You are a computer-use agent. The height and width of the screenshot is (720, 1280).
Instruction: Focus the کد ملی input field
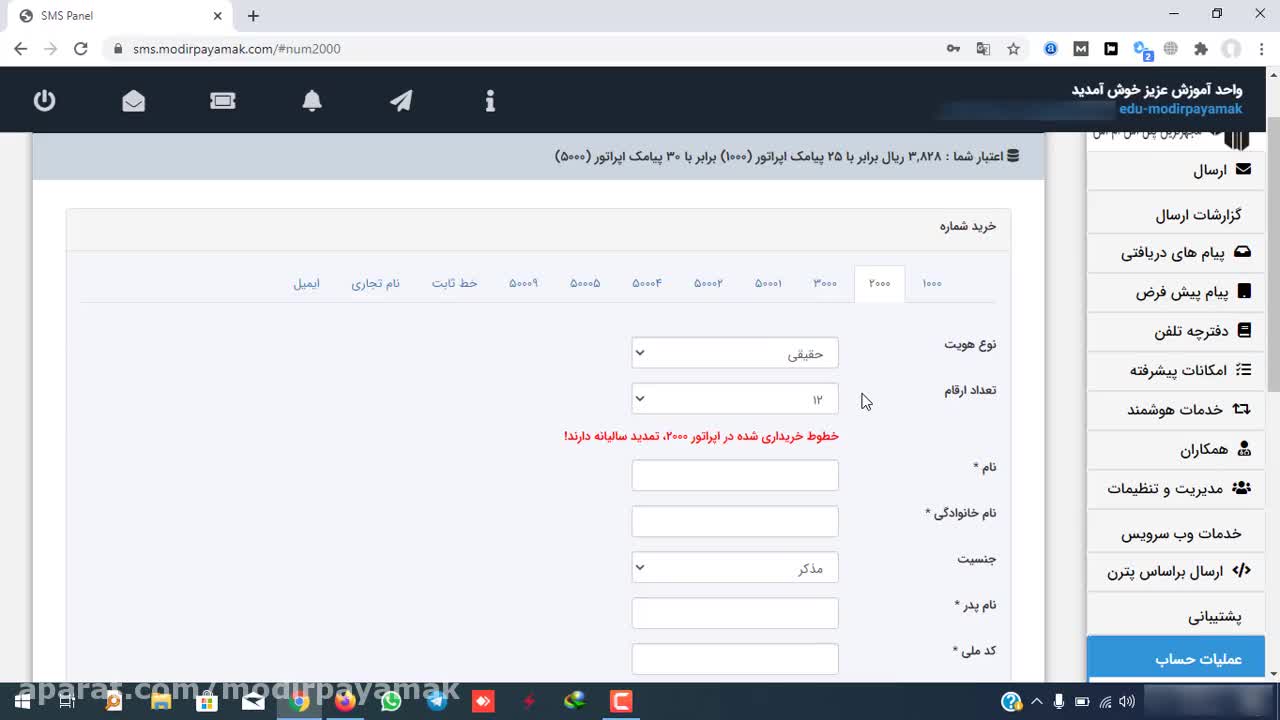(x=734, y=659)
